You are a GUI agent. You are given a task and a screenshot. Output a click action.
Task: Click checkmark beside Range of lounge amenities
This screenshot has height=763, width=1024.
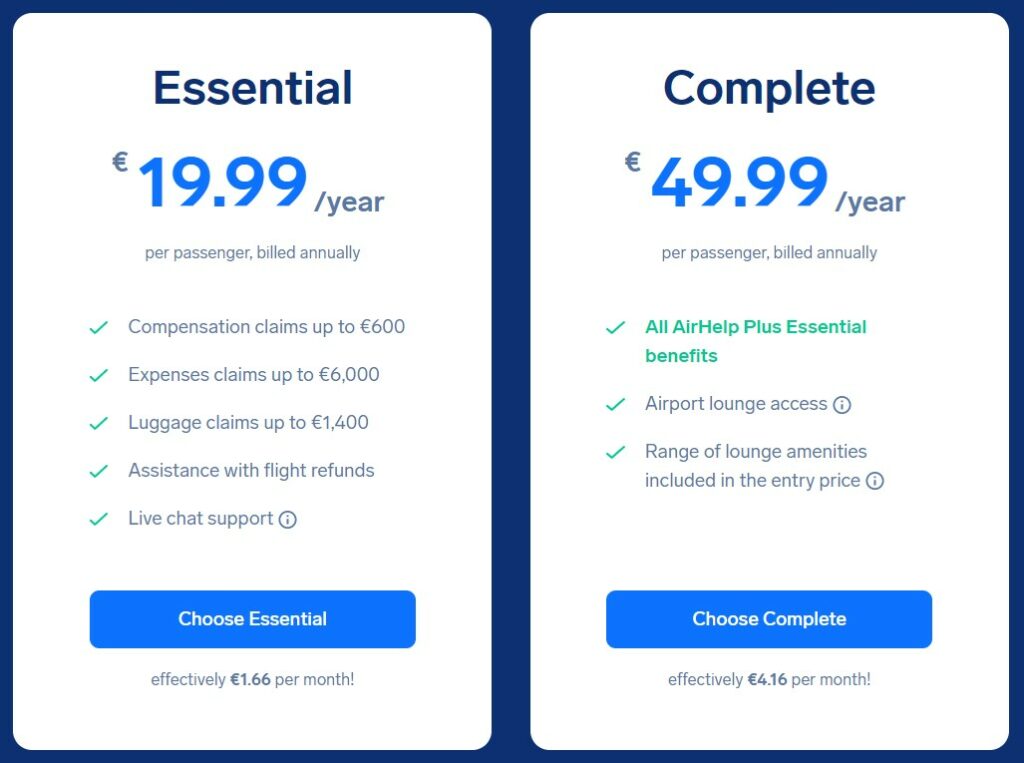pyautogui.click(x=615, y=452)
